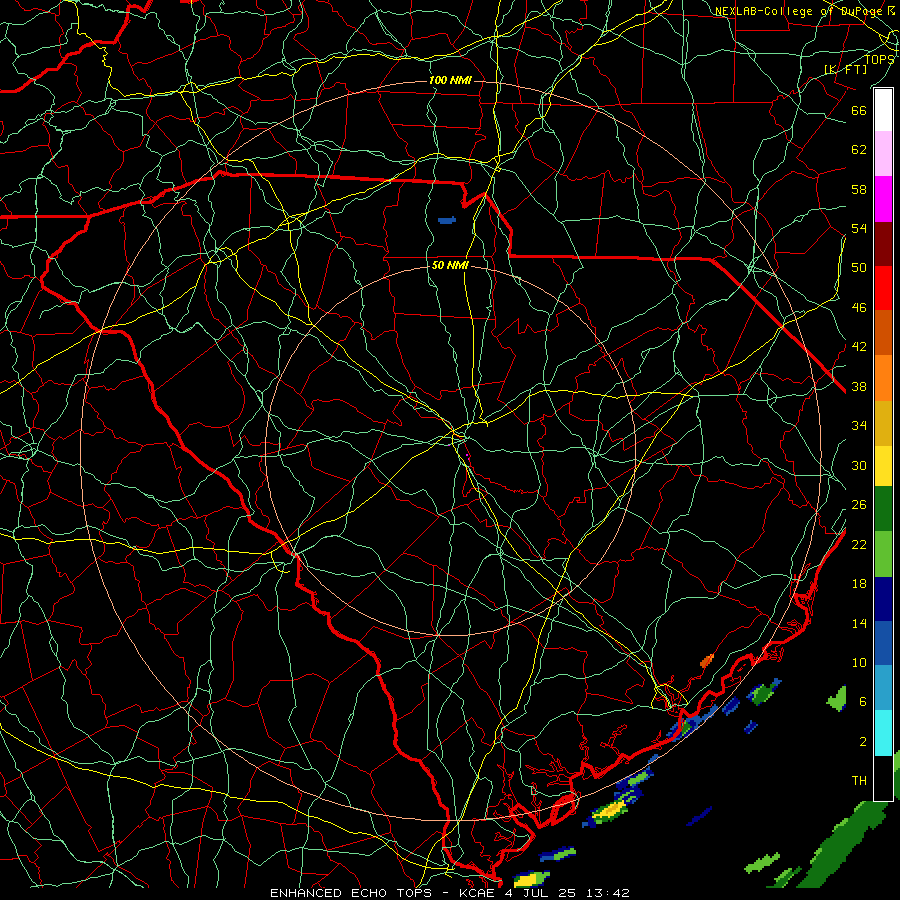Click the light pink legend swatch
The height and width of the screenshot is (900, 900).
(883, 154)
